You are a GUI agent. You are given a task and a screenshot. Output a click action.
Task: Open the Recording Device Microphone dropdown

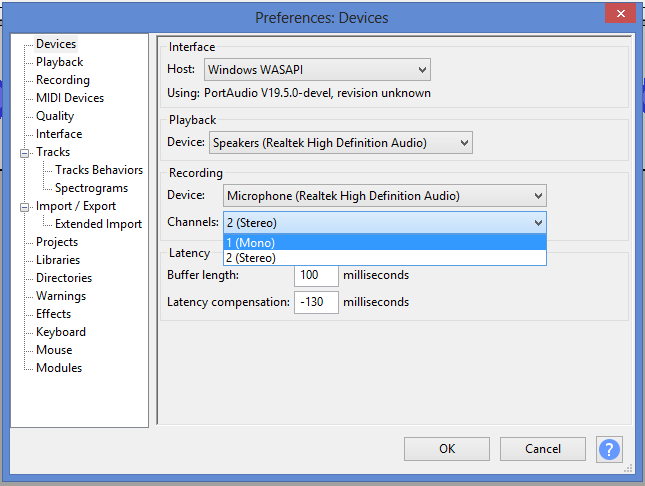coord(385,195)
